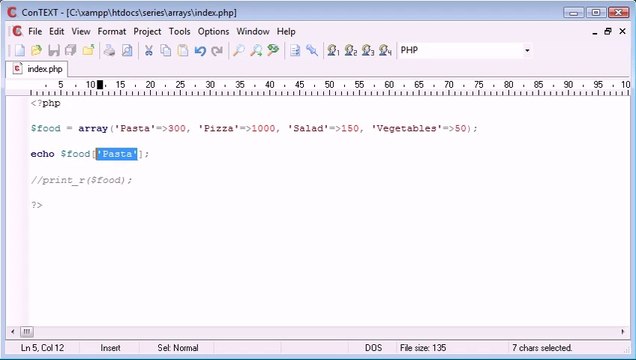Click the File size: 135 status entry

[x=423, y=348]
